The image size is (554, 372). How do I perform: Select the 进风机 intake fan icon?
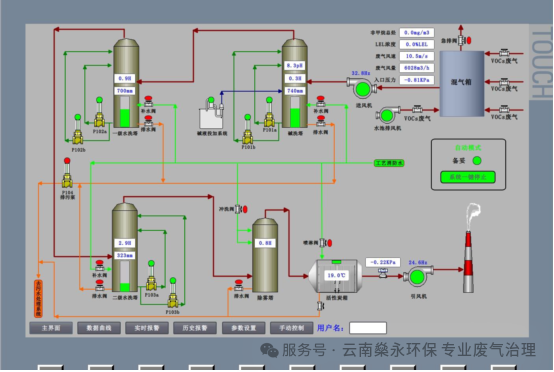[x=362, y=88]
